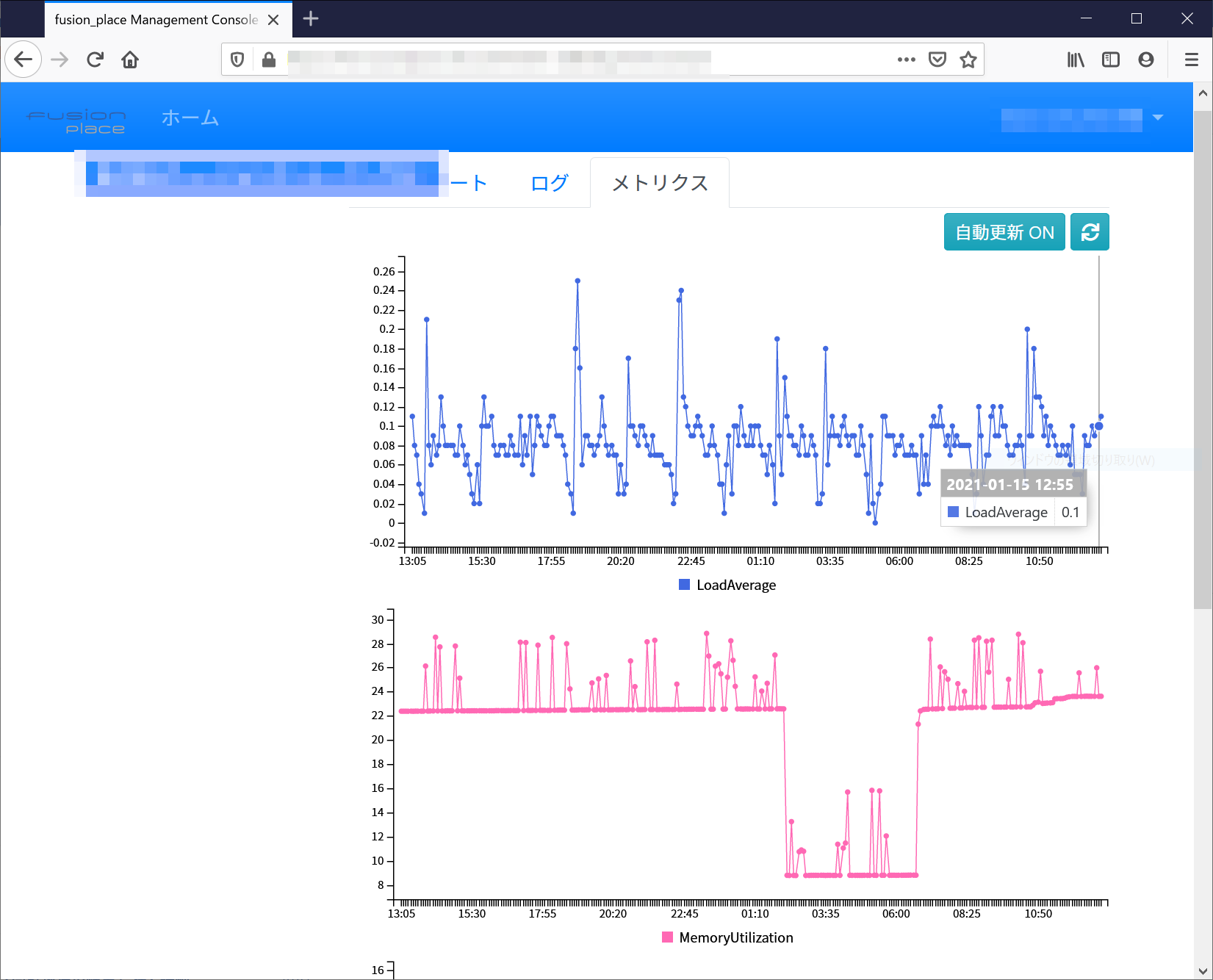Expand the user account dropdown caret
Screen dimensions: 1213x980
click(x=1158, y=118)
